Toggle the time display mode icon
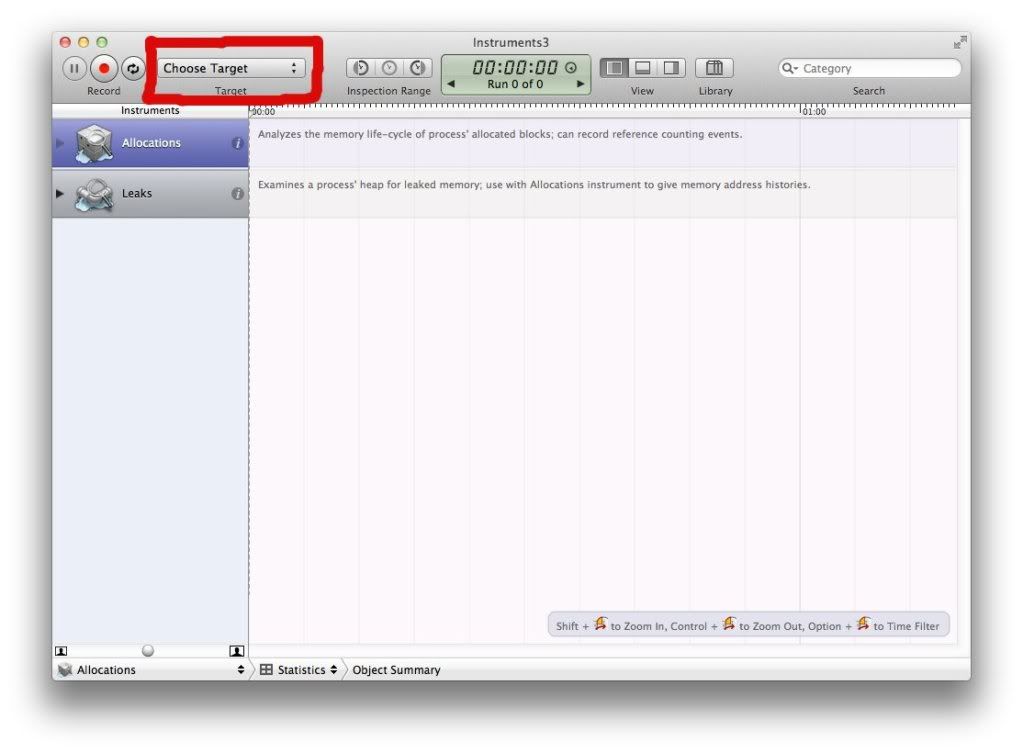The image size is (1023, 753). 571,67
